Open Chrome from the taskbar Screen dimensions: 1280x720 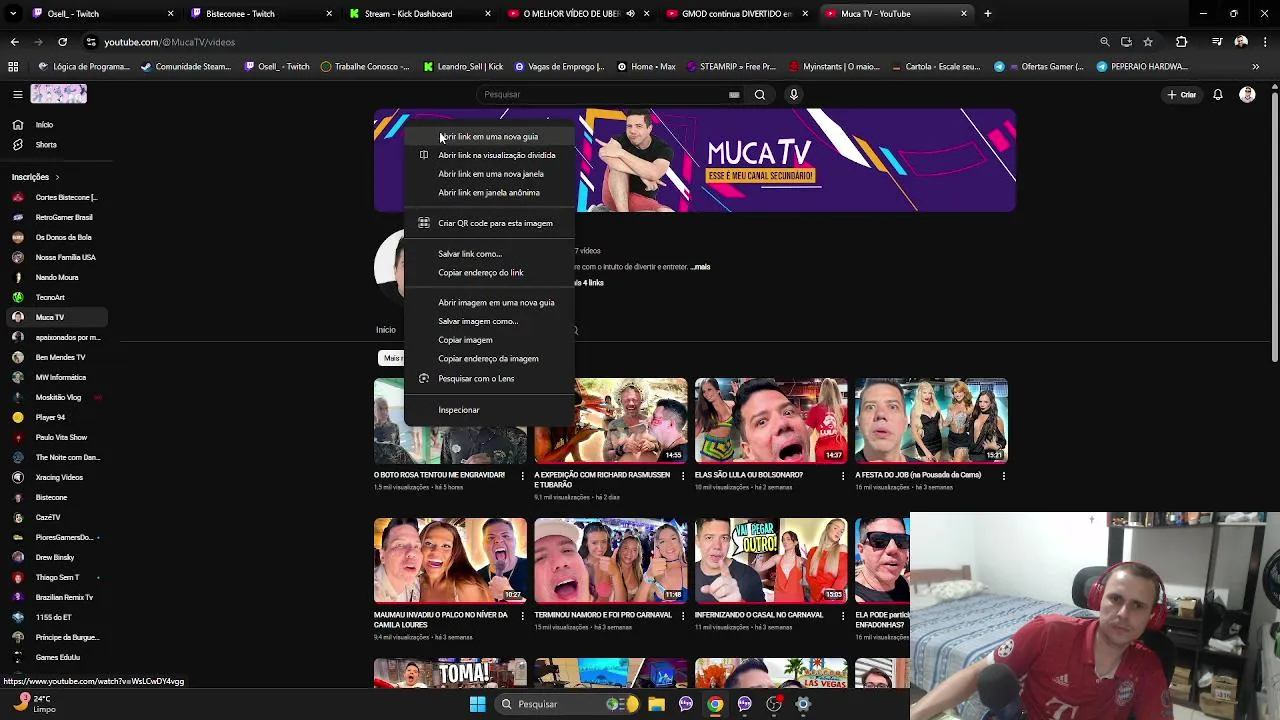715,704
